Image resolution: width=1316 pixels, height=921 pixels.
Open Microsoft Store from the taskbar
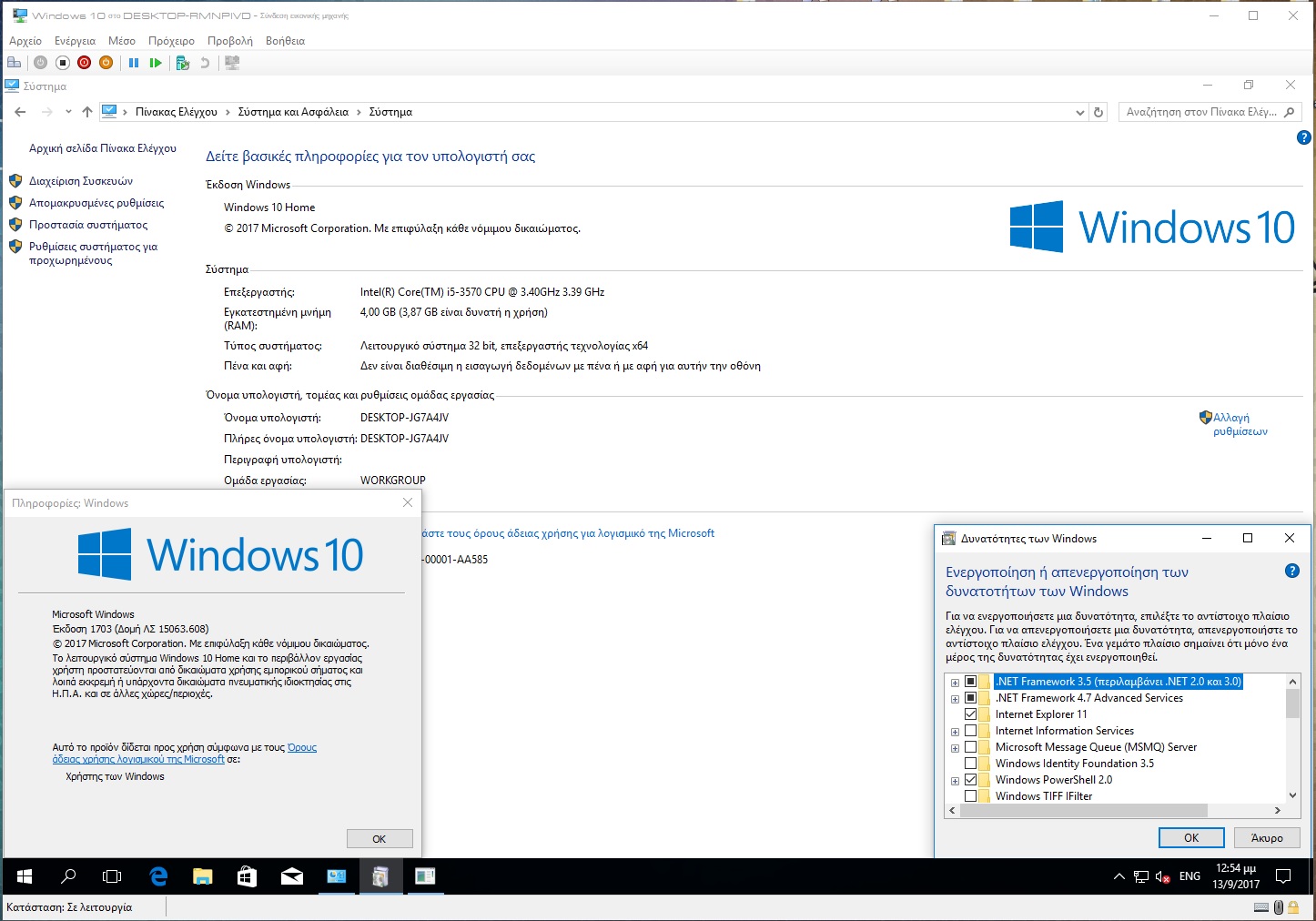tap(247, 876)
